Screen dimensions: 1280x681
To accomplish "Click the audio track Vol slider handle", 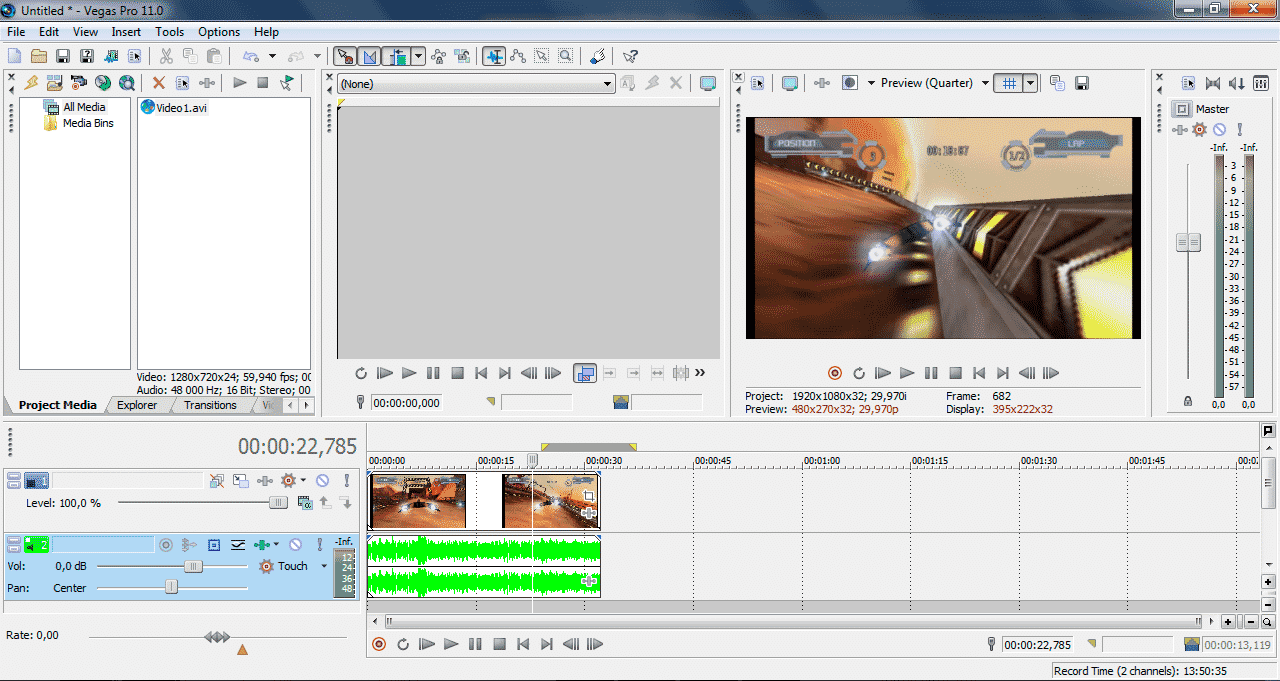I will click(x=193, y=566).
